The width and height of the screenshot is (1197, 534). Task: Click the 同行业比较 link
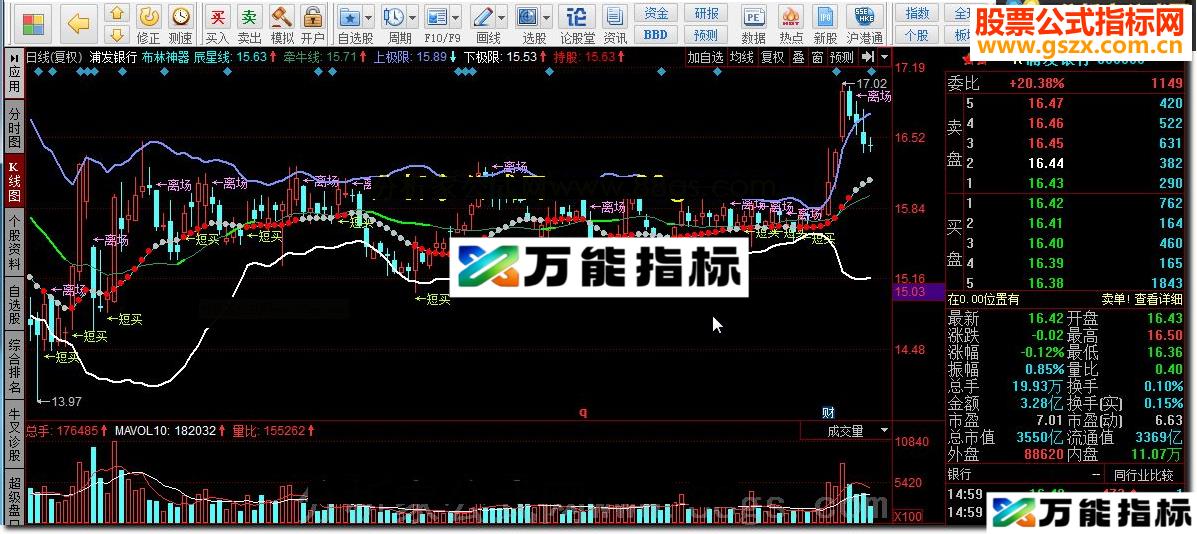(x=1144, y=475)
